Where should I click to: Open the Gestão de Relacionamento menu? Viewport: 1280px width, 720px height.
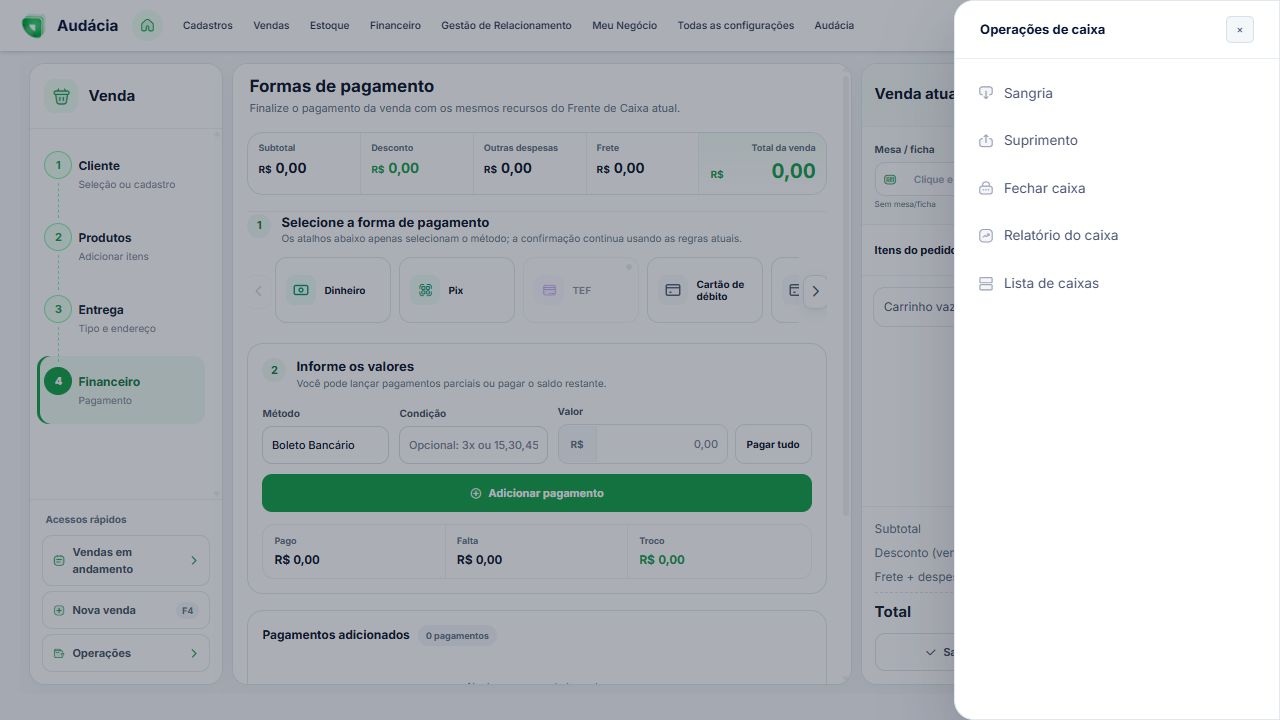(x=506, y=25)
